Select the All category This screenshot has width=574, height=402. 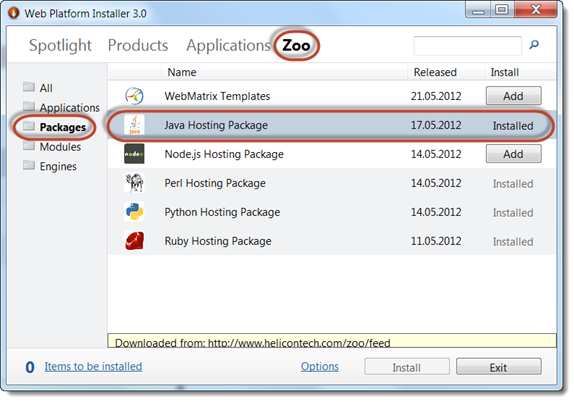pos(46,88)
